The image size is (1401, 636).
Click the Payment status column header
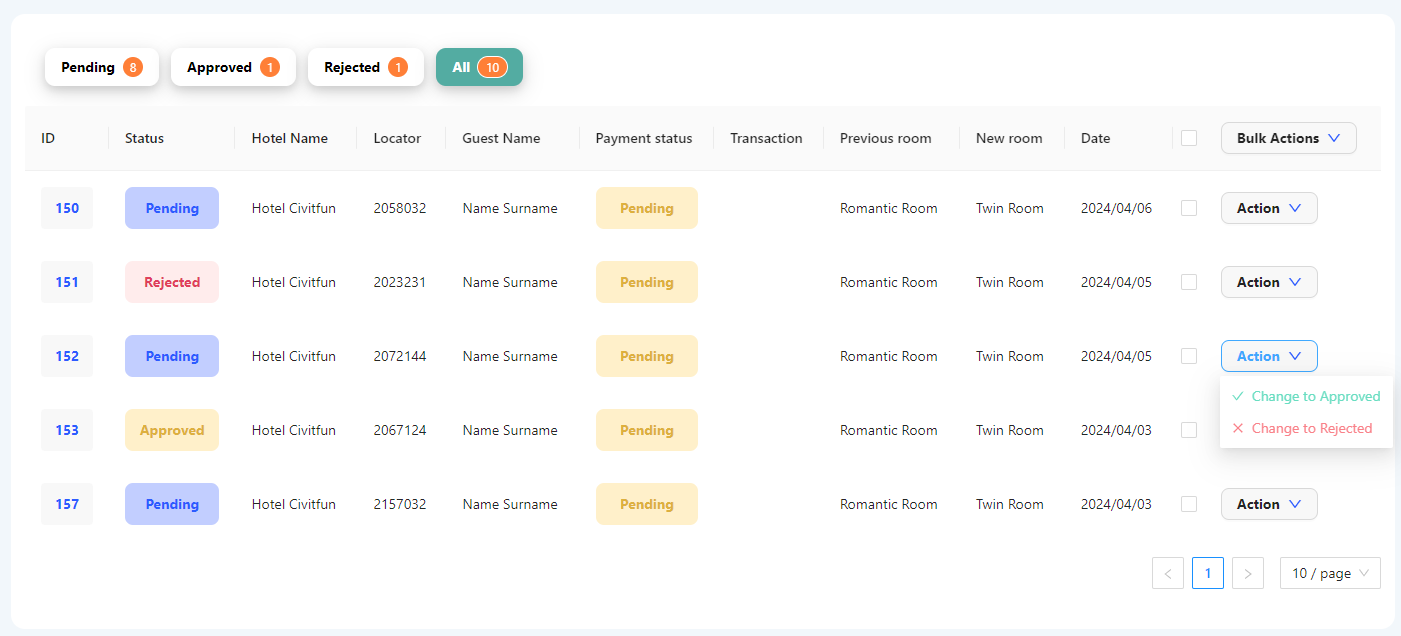644,138
